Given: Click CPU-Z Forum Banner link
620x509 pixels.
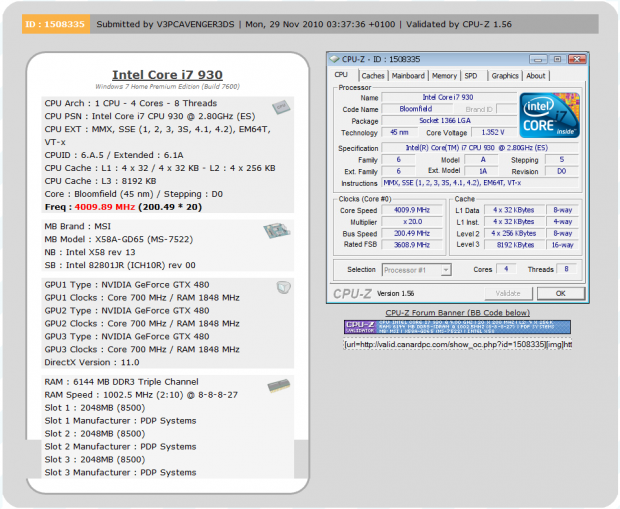Looking at the screenshot, I should click(457, 313).
